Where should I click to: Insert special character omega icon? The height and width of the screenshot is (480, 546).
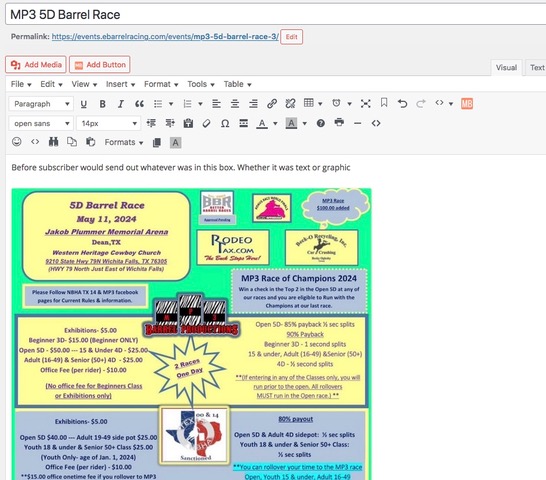[x=225, y=123]
